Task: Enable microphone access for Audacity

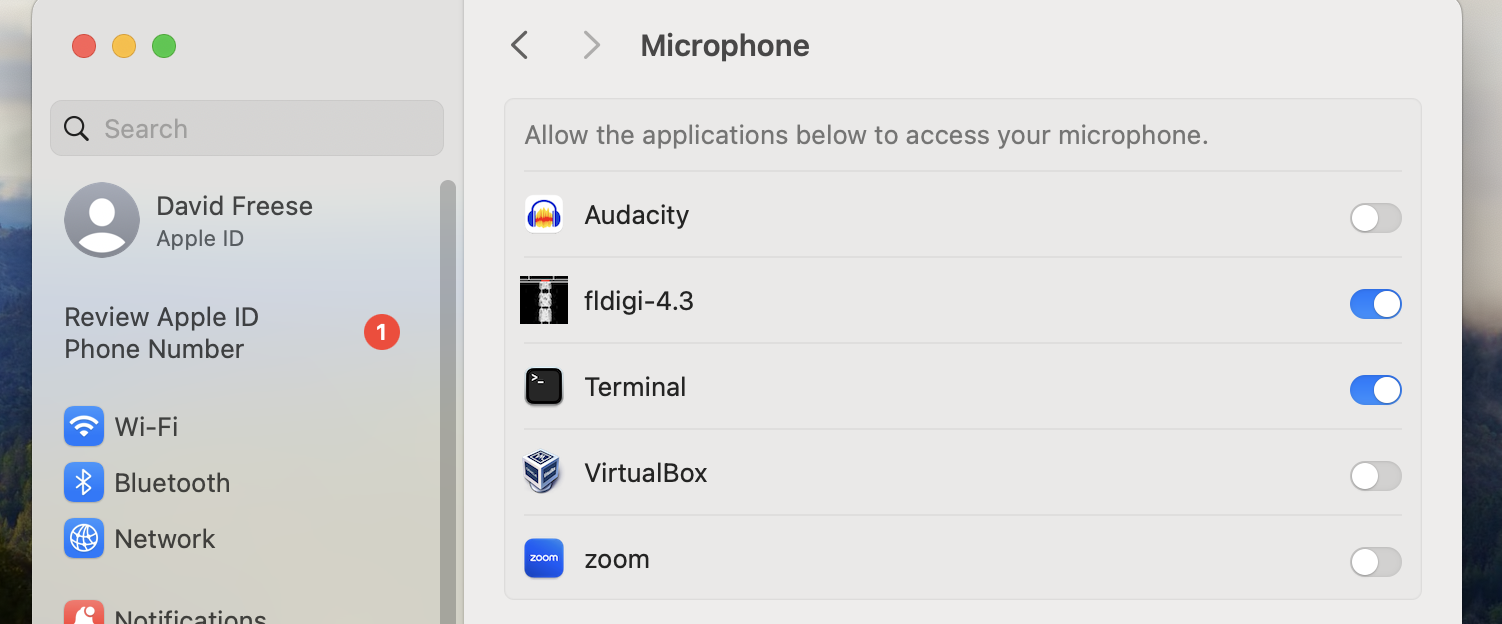Action: [x=1375, y=218]
